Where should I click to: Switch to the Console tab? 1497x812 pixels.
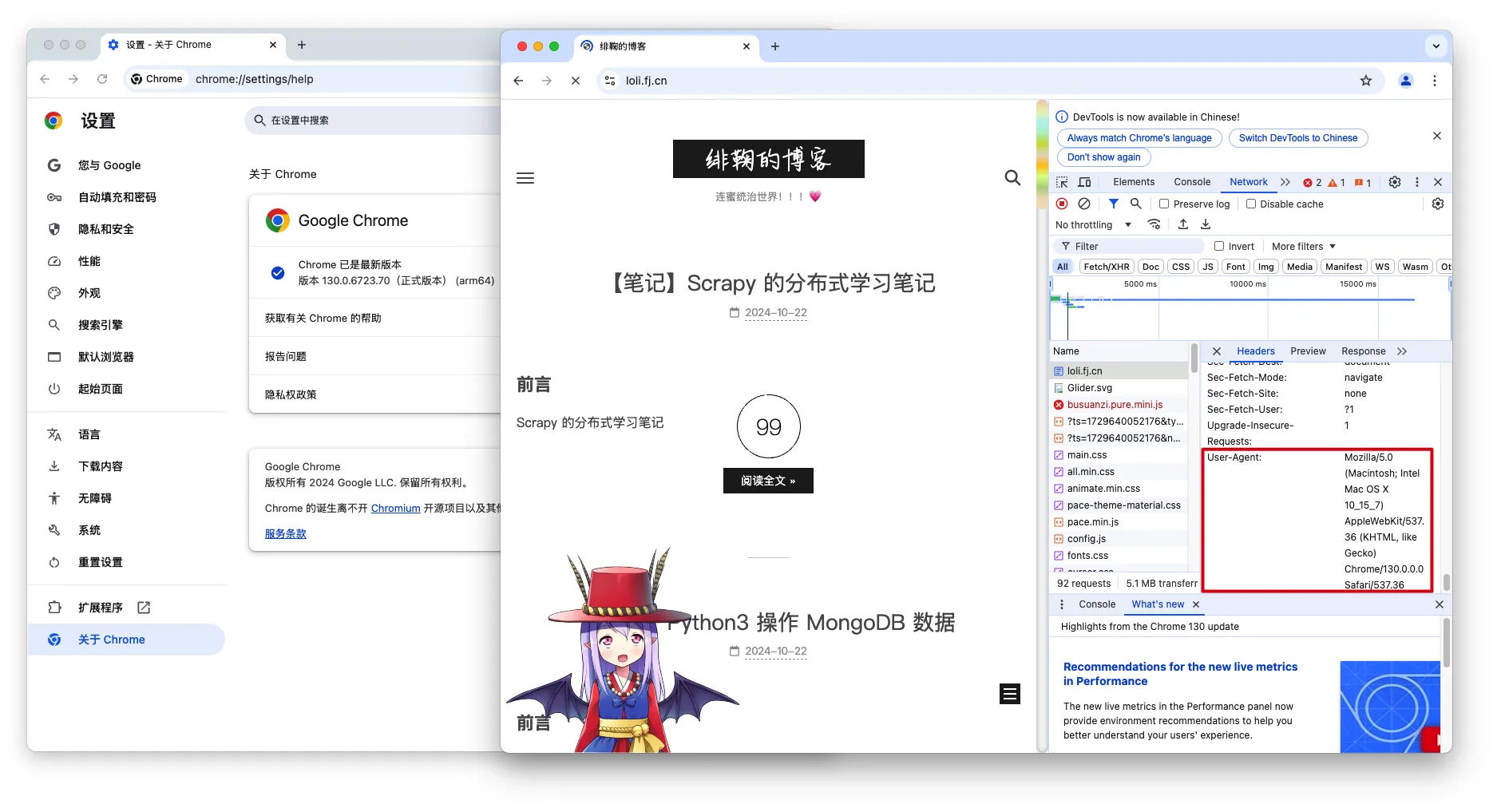click(x=1191, y=182)
